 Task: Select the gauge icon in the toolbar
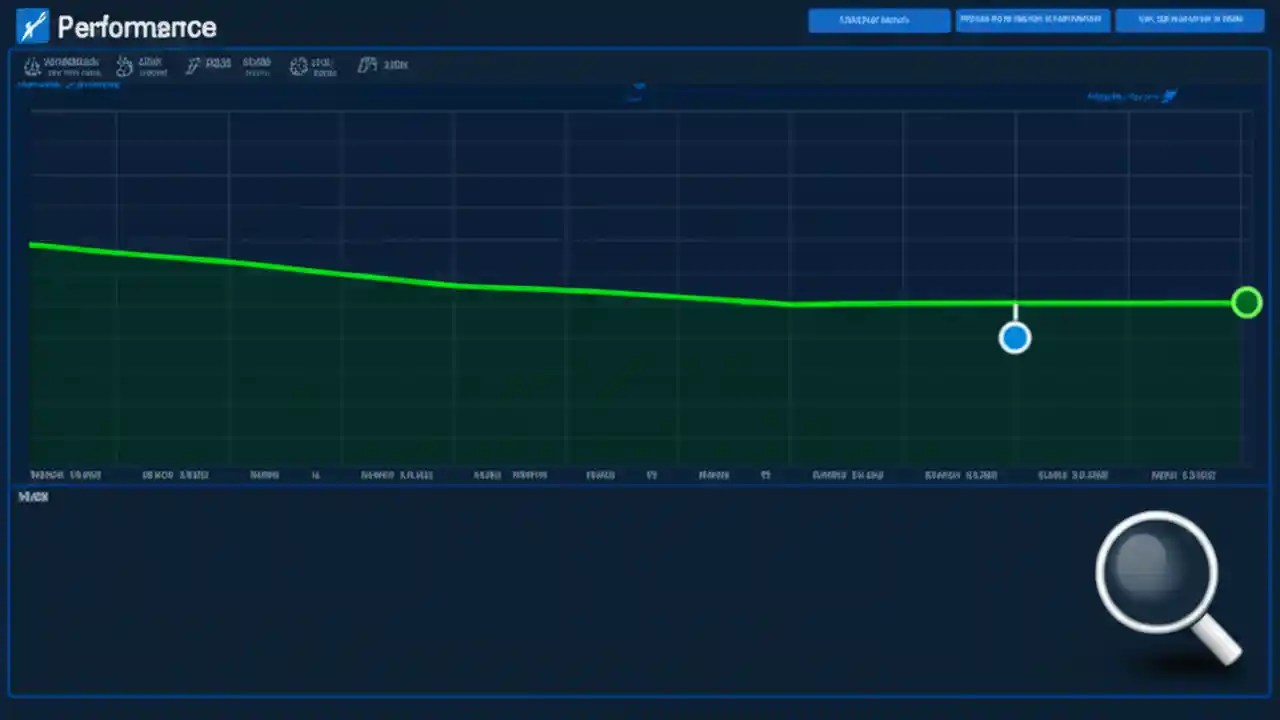32,64
